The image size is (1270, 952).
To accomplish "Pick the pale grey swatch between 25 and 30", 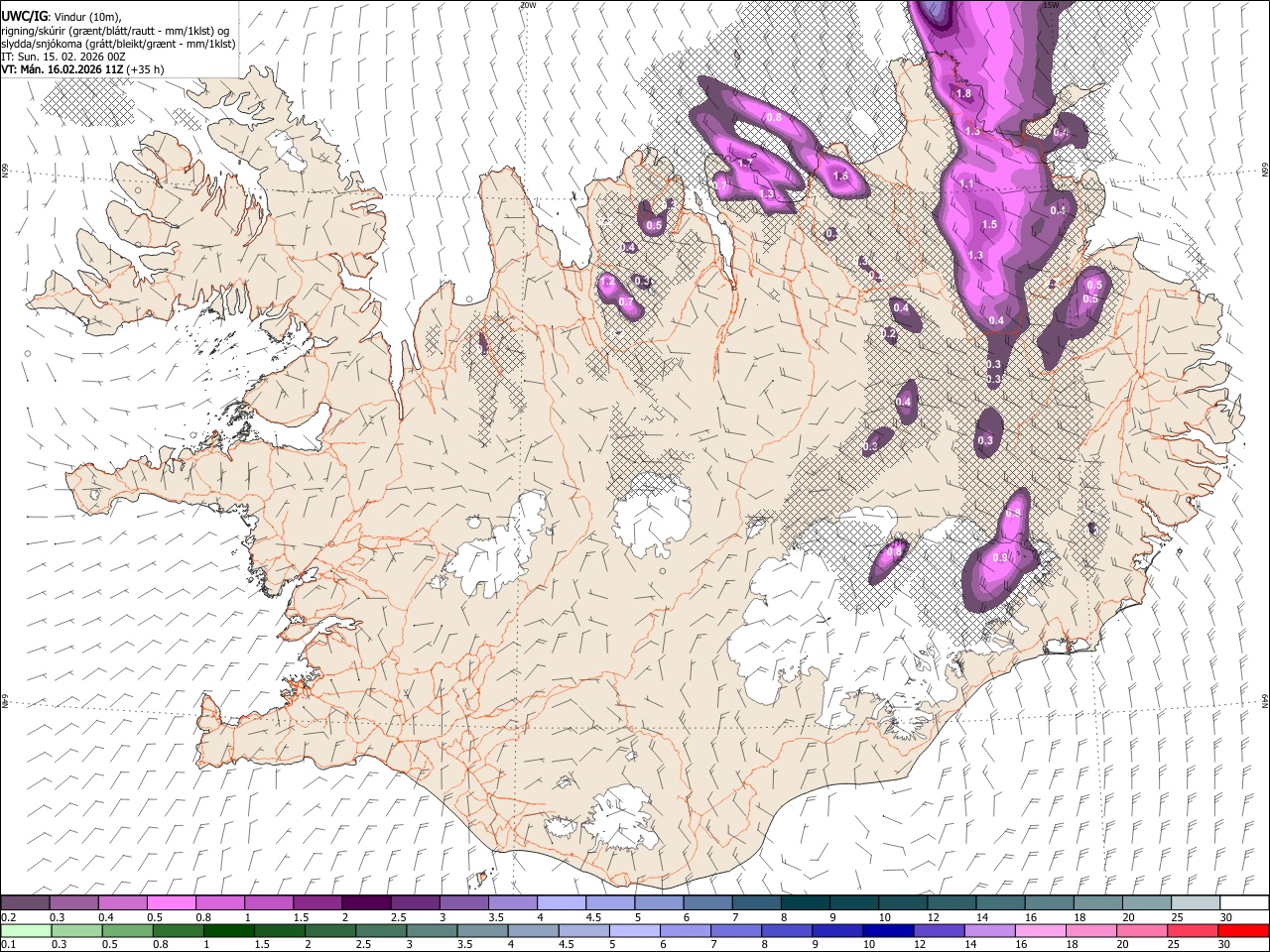I will 1196,902.
